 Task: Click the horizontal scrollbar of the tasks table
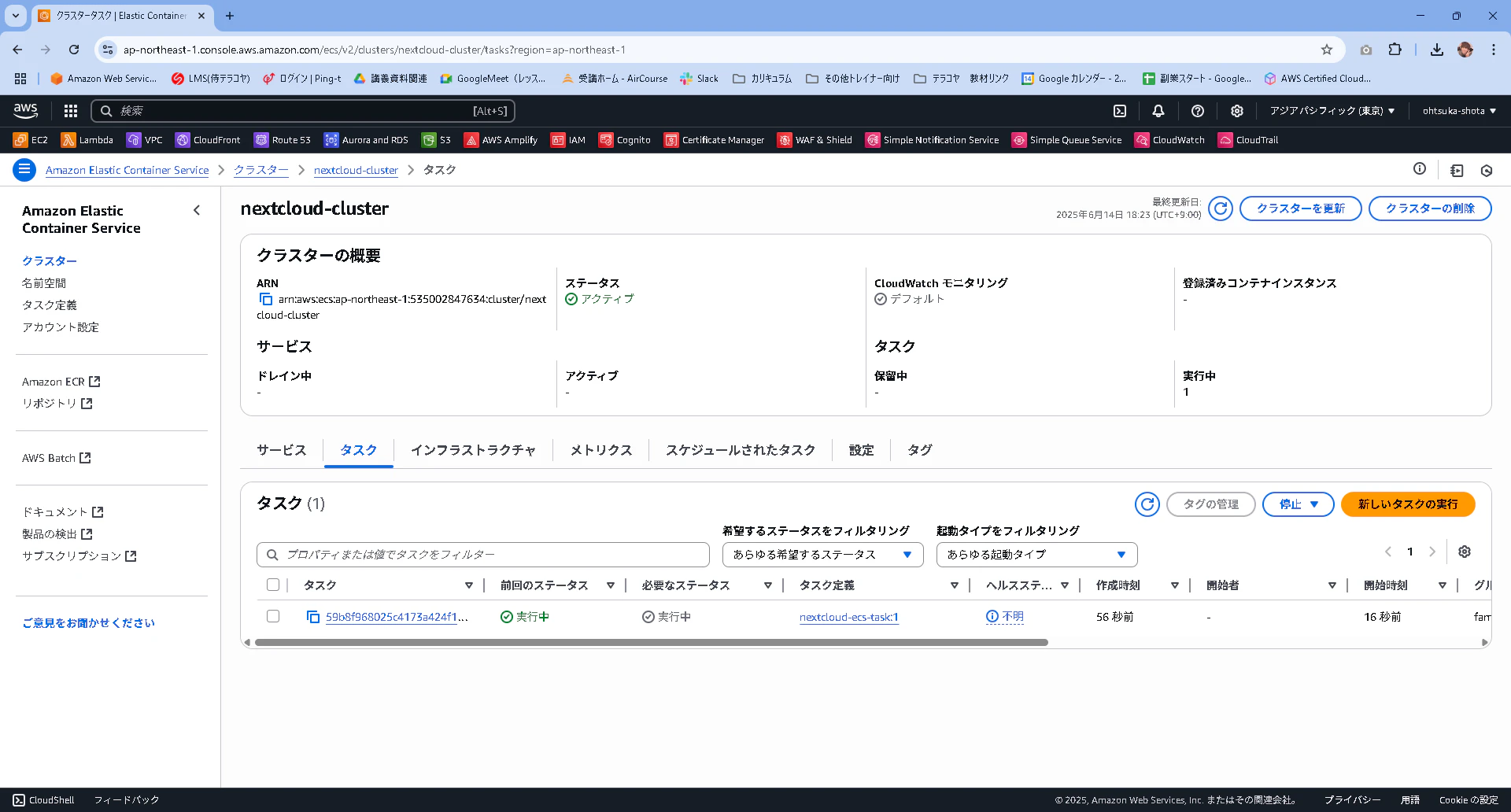pyautogui.click(x=652, y=643)
